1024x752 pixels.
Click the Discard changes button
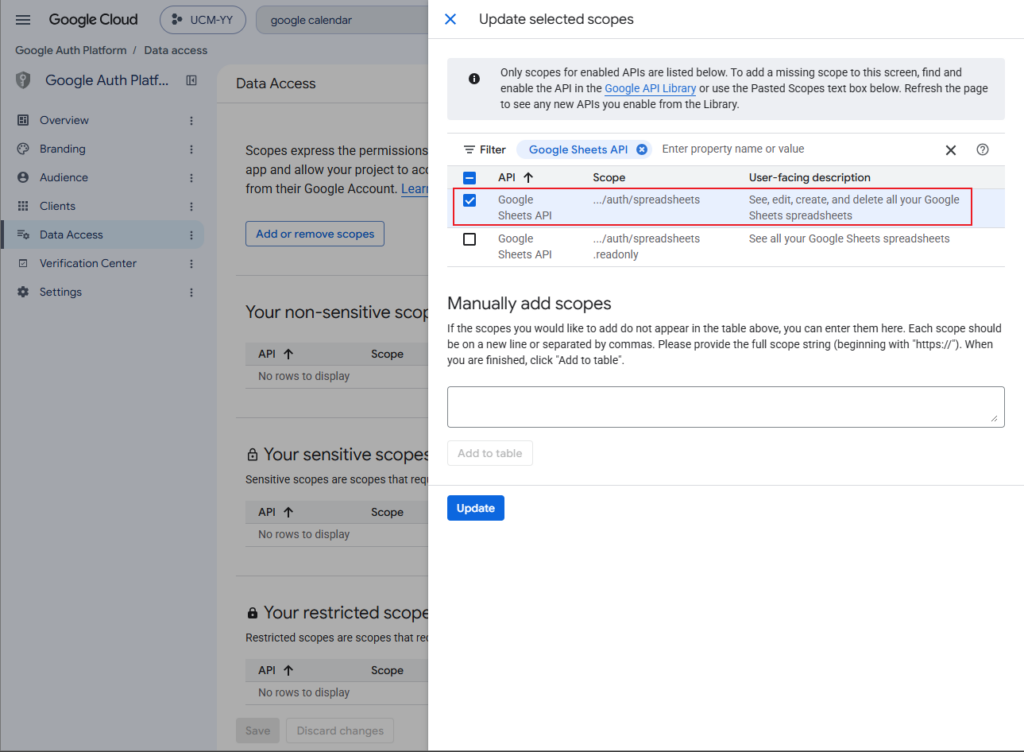pos(340,731)
